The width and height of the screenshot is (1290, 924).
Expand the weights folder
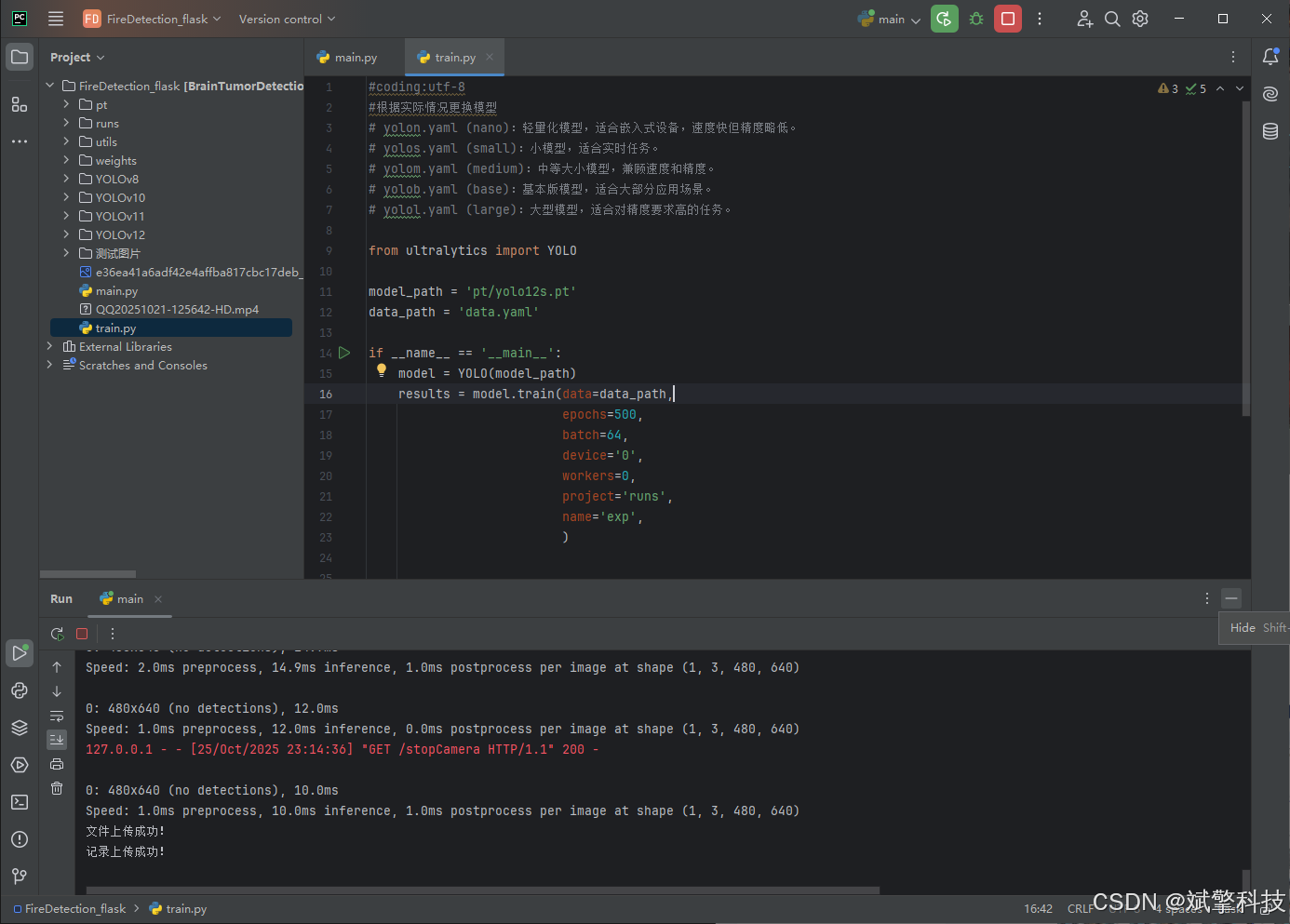[66, 160]
